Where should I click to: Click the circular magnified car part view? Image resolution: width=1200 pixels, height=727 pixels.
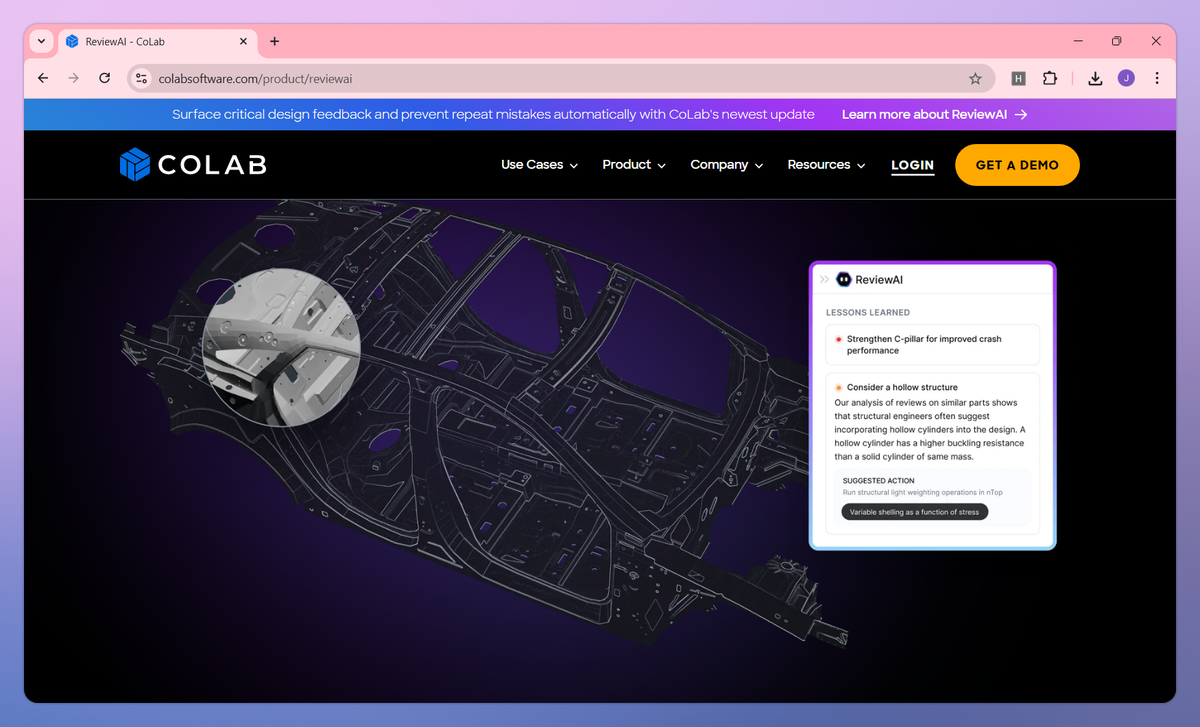(281, 347)
